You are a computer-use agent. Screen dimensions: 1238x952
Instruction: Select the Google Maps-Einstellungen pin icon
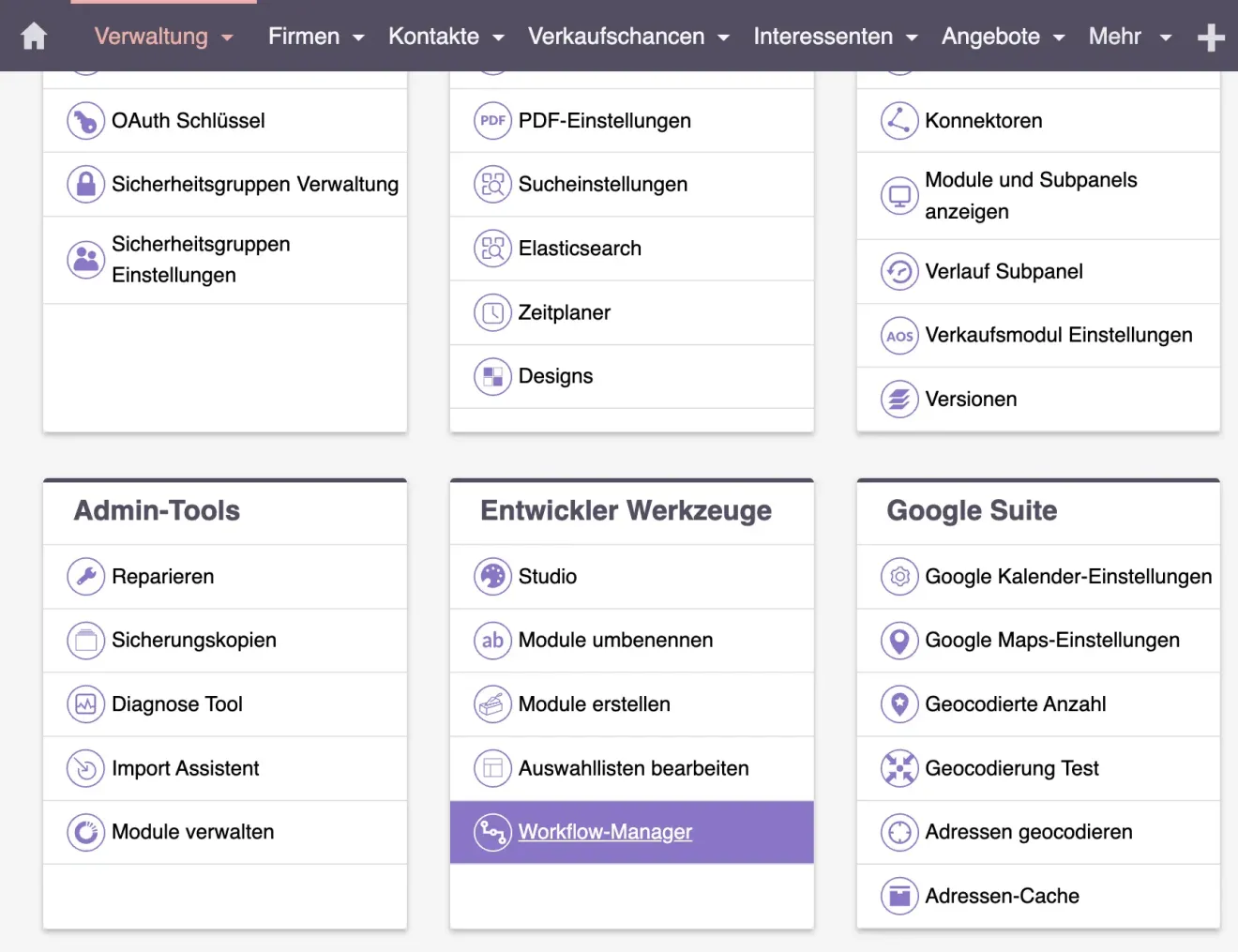(898, 641)
